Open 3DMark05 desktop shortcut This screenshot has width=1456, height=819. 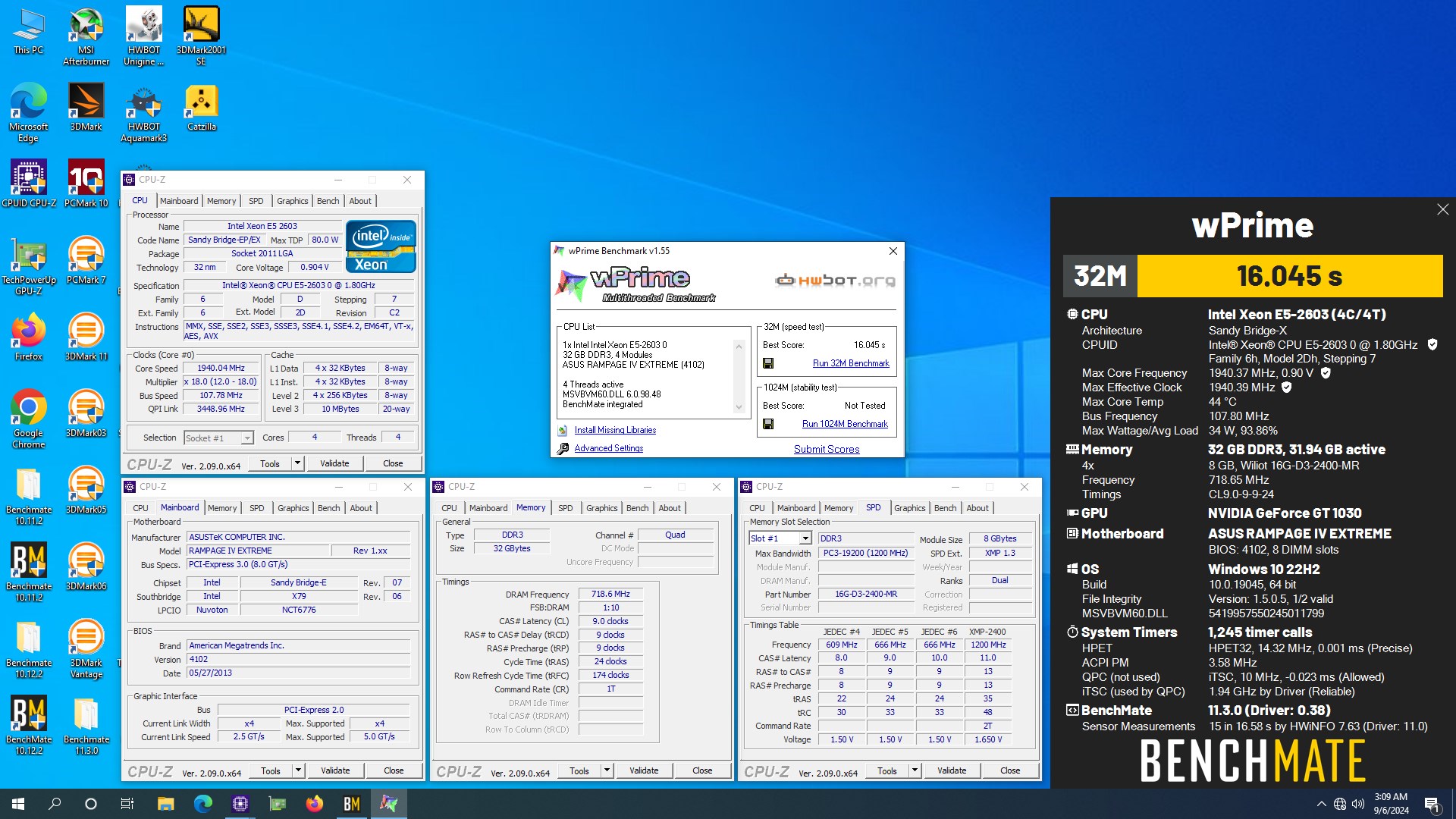tap(86, 490)
